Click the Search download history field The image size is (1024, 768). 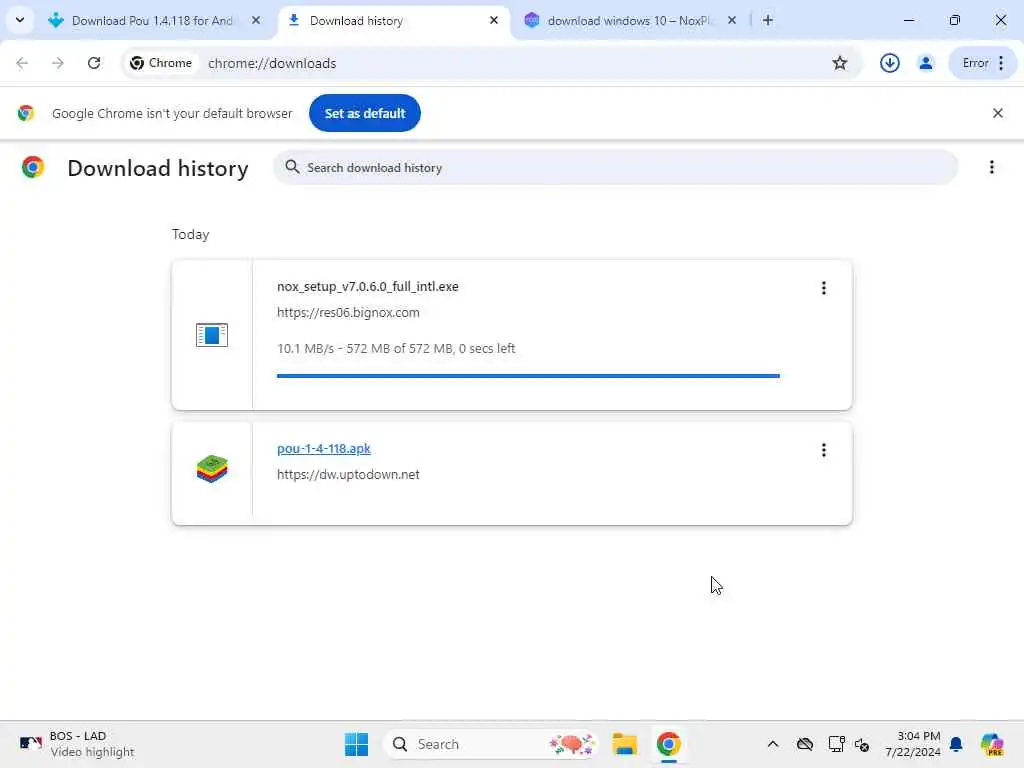click(615, 168)
